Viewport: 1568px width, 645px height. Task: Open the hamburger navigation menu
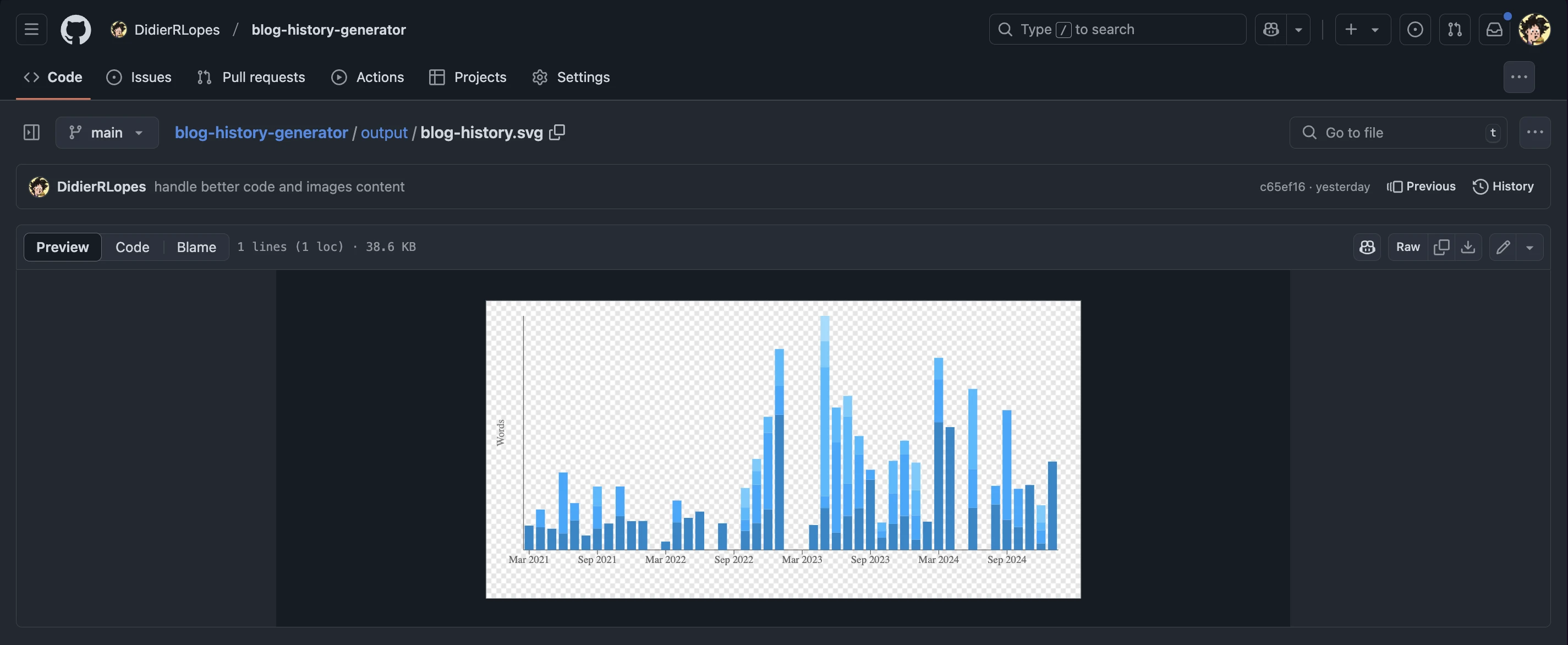click(x=32, y=29)
